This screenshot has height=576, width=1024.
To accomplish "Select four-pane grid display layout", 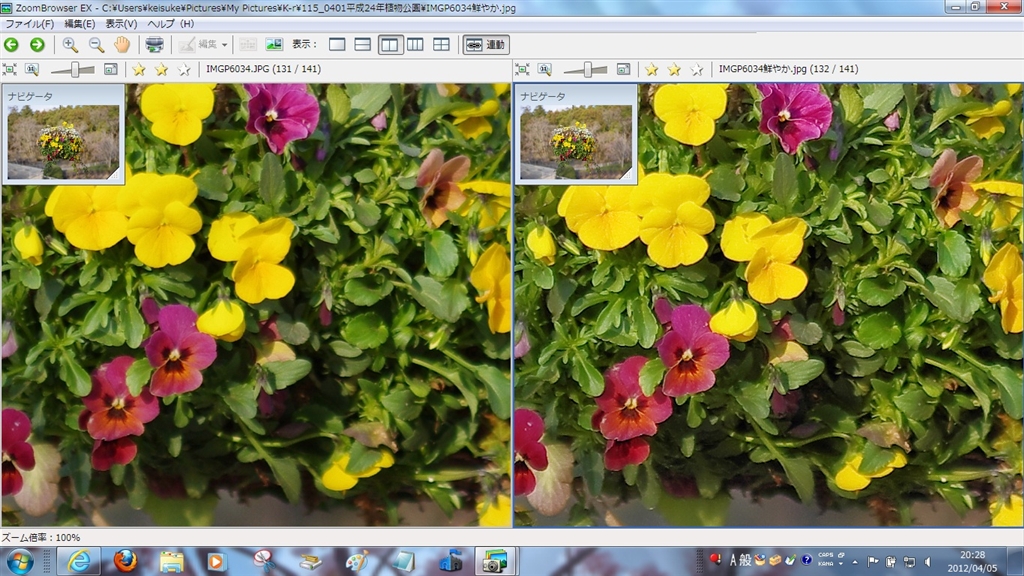I will 441,44.
